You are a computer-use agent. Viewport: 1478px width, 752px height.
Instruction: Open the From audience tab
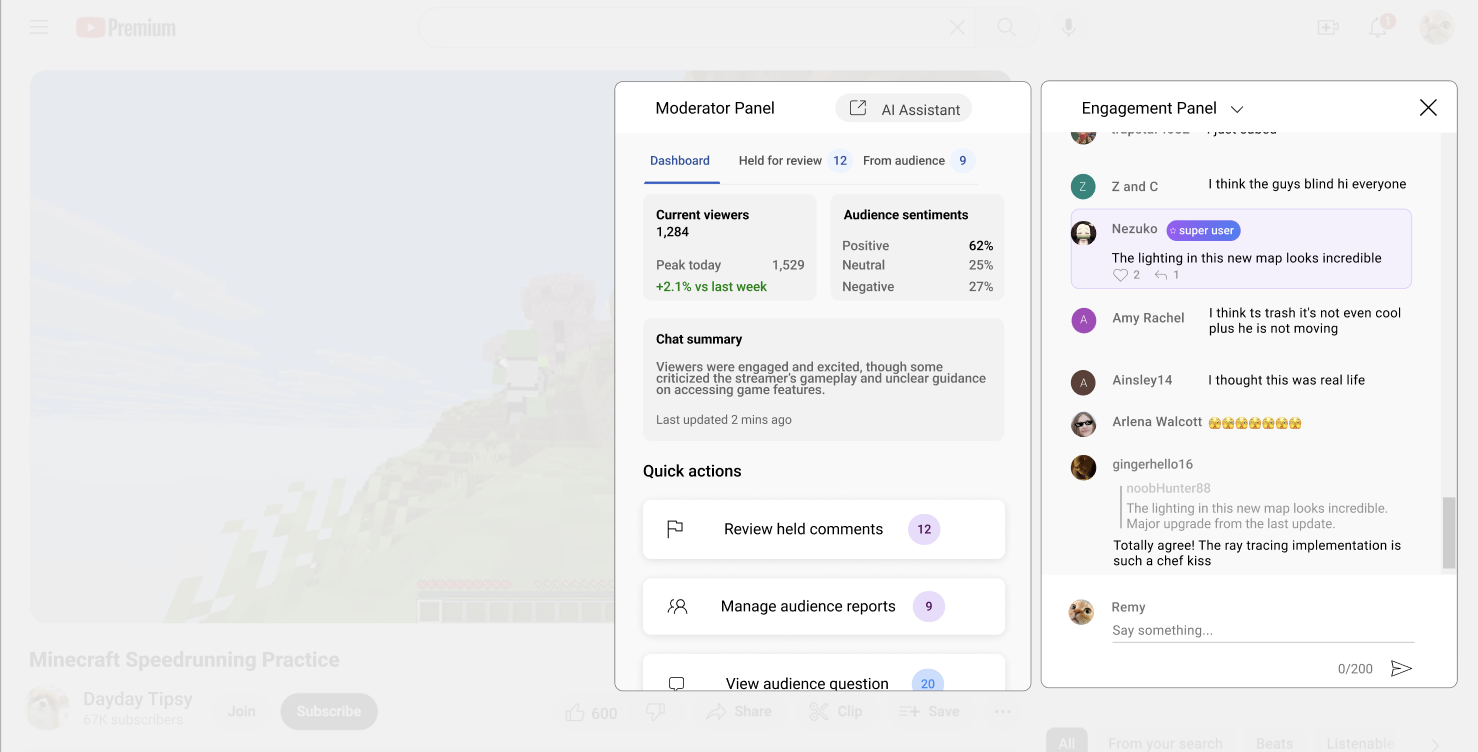tap(903, 161)
